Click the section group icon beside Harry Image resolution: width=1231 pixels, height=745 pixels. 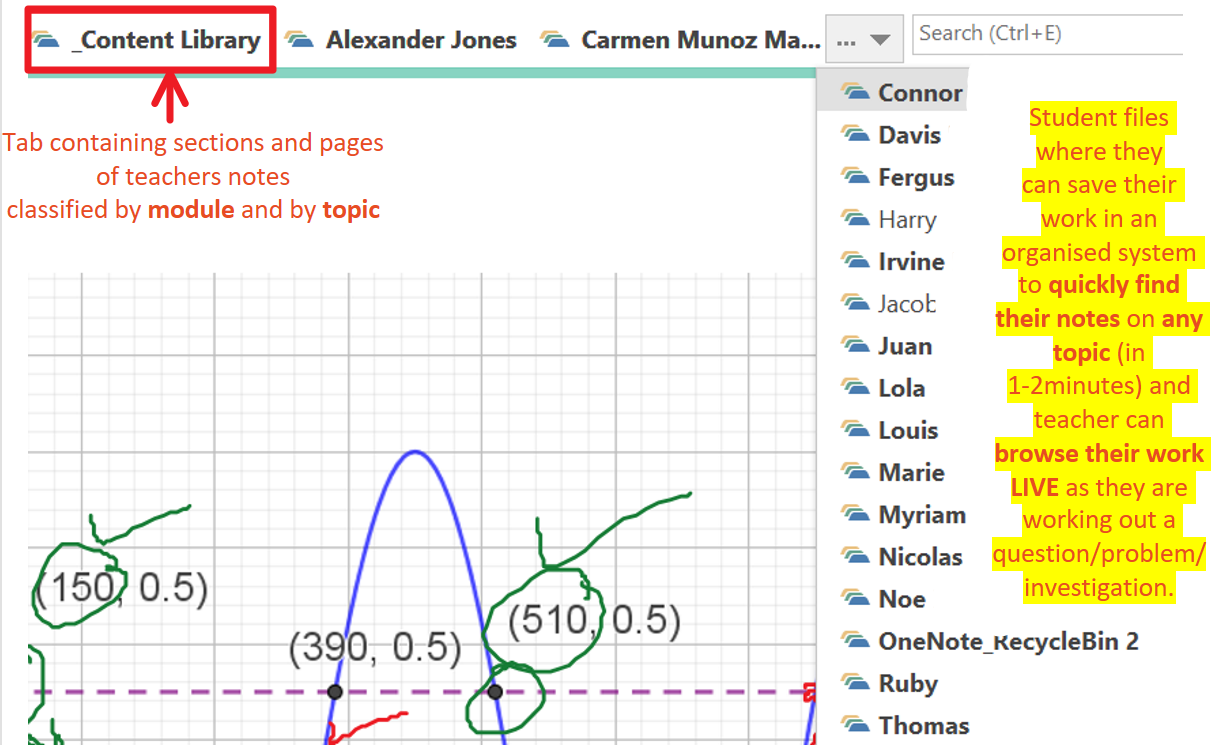(x=856, y=219)
